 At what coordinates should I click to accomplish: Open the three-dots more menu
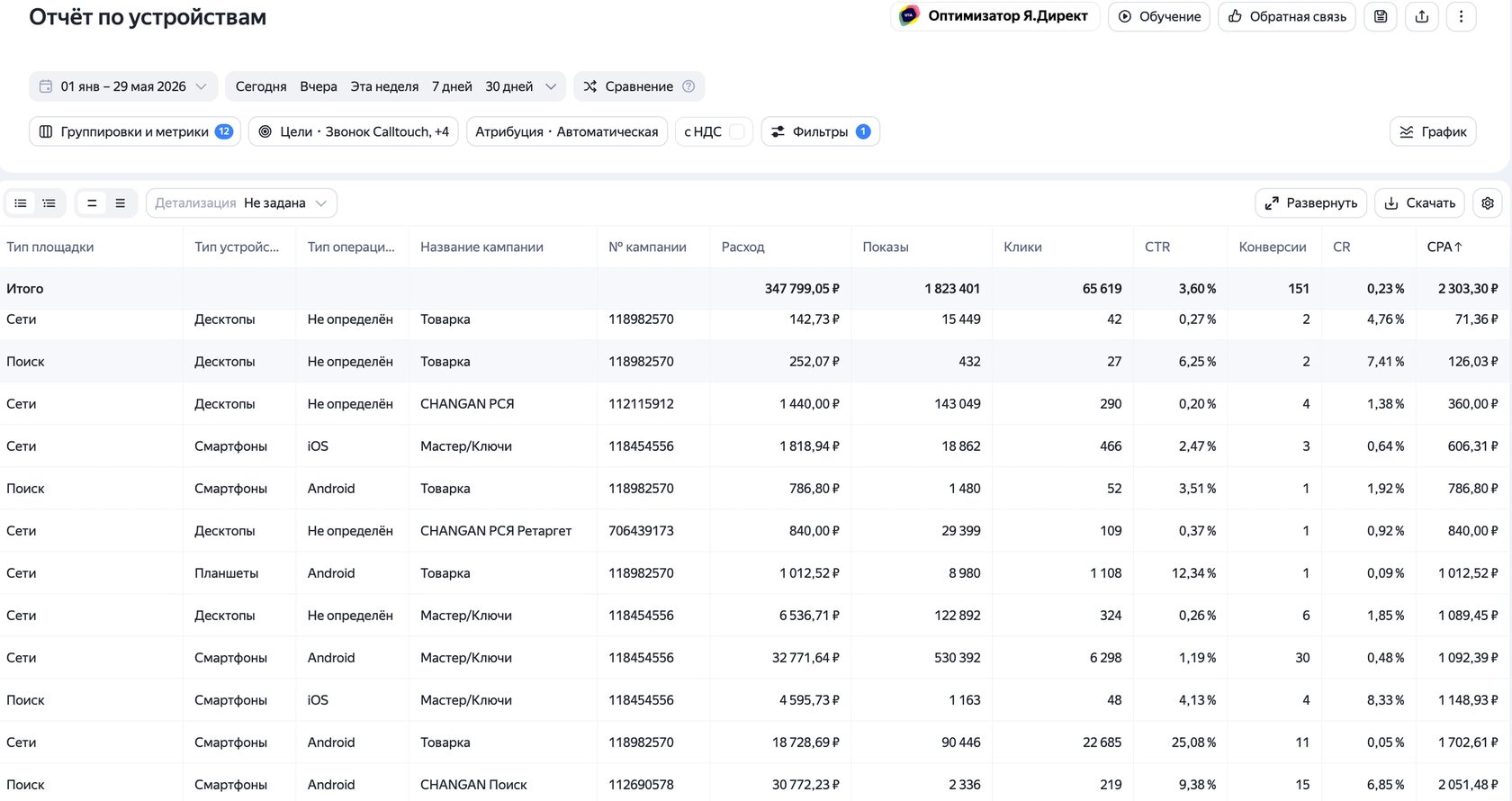pos(1462,16)
